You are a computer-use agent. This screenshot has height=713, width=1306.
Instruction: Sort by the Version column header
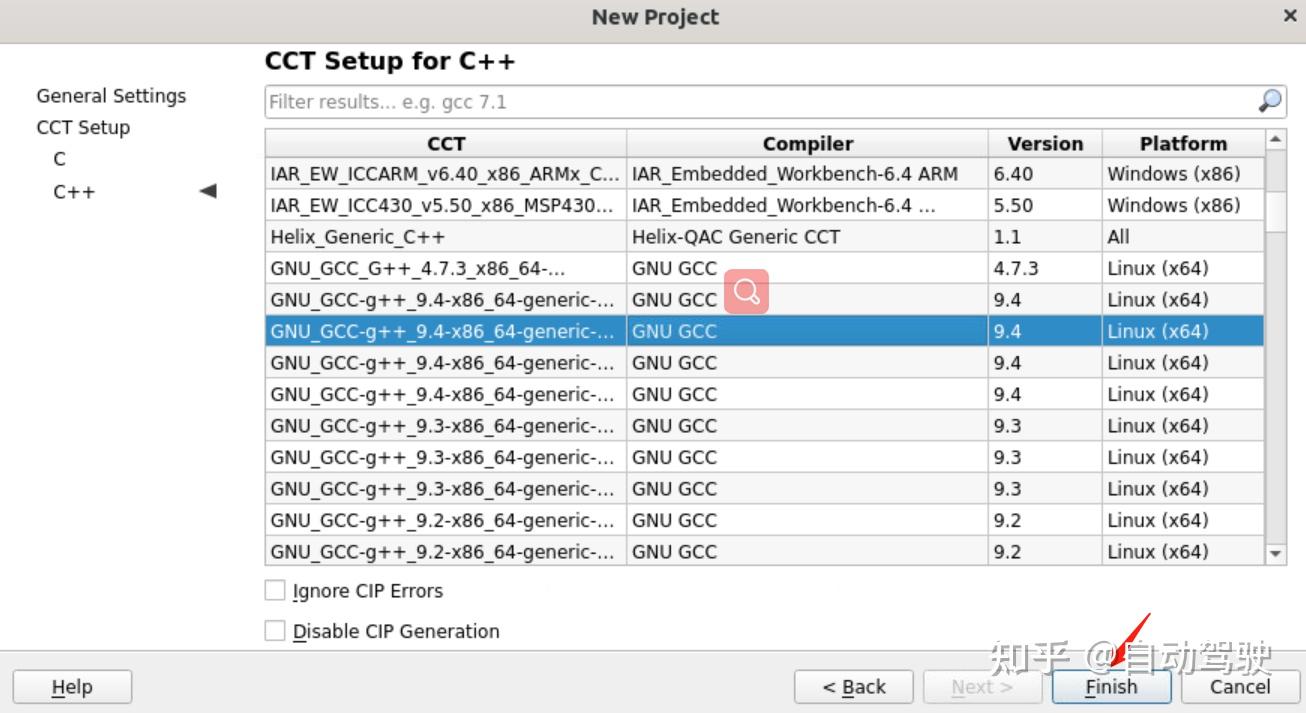coord(1045,143)
